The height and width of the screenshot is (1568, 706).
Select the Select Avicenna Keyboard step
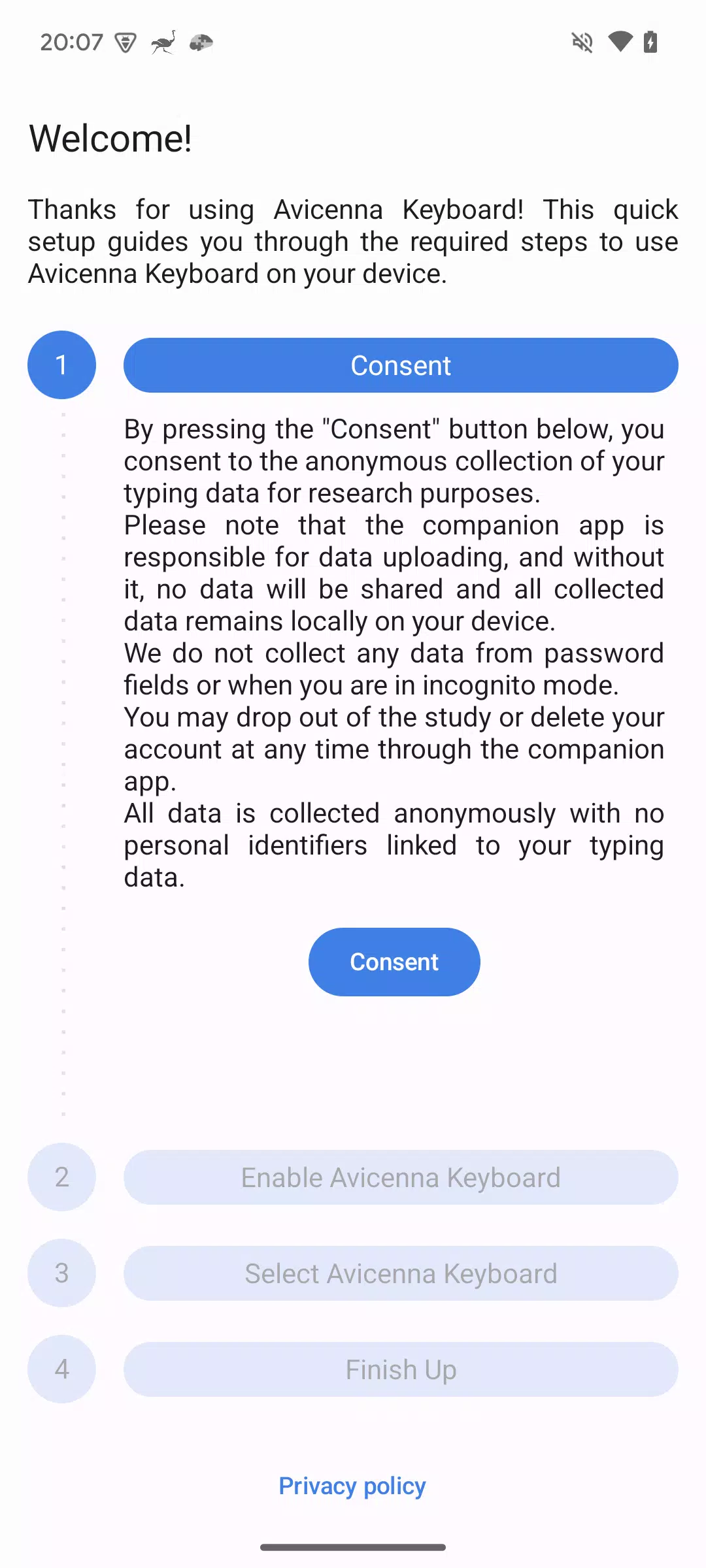point(401,1273)
